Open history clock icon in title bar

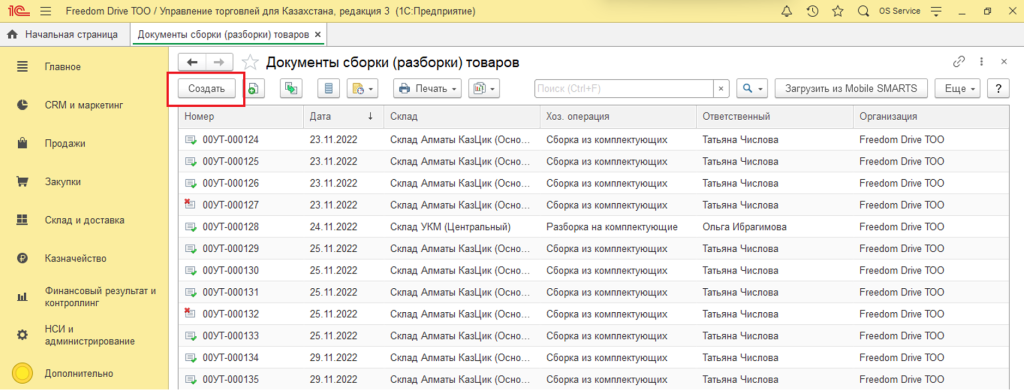point(812,11)
